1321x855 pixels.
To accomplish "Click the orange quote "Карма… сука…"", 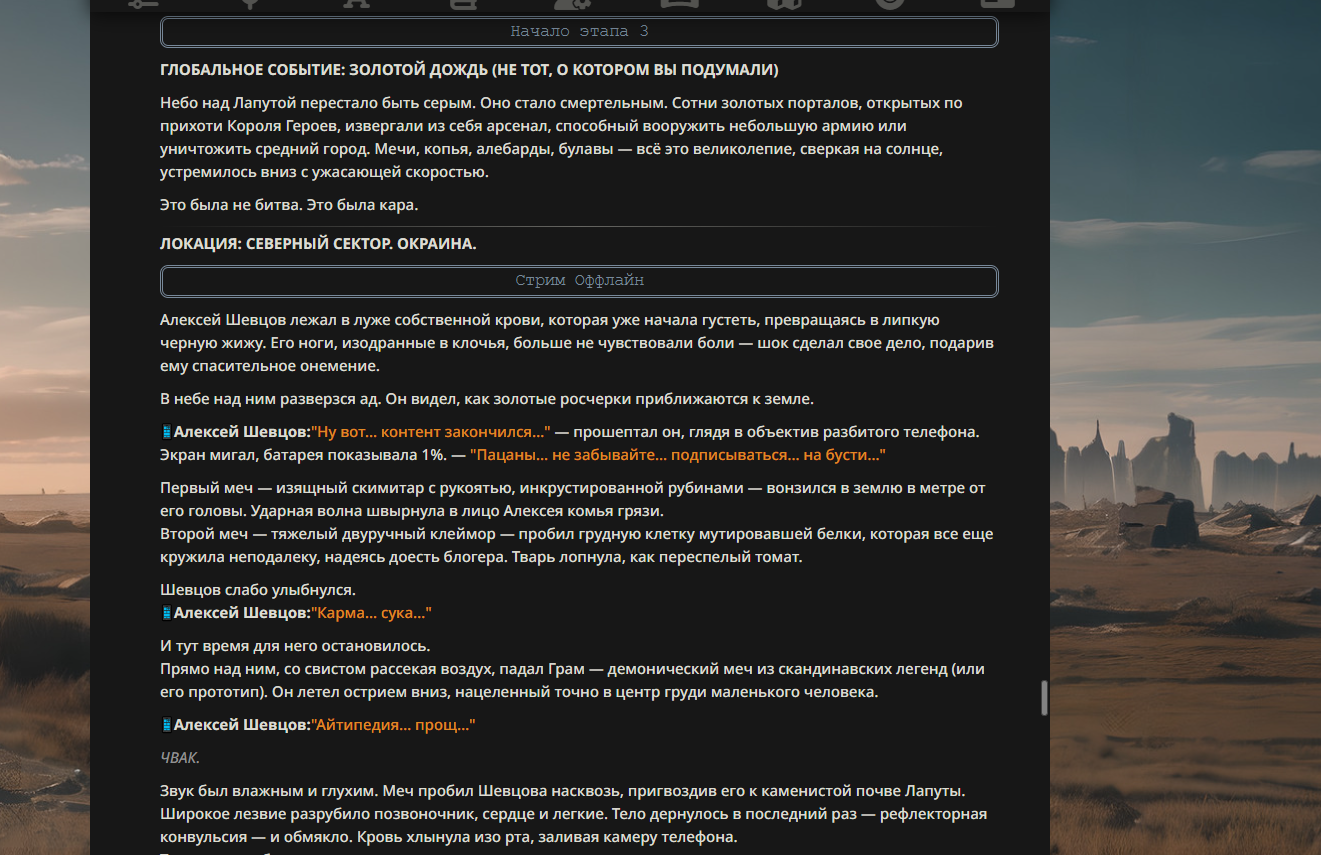I will 371,613.
